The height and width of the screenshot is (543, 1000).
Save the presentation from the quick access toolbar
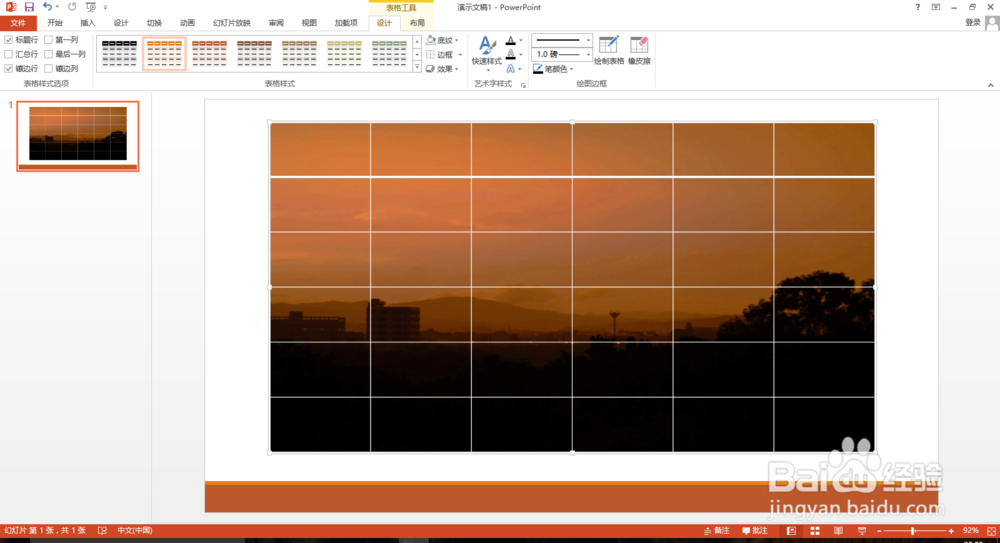coord(29,7)
